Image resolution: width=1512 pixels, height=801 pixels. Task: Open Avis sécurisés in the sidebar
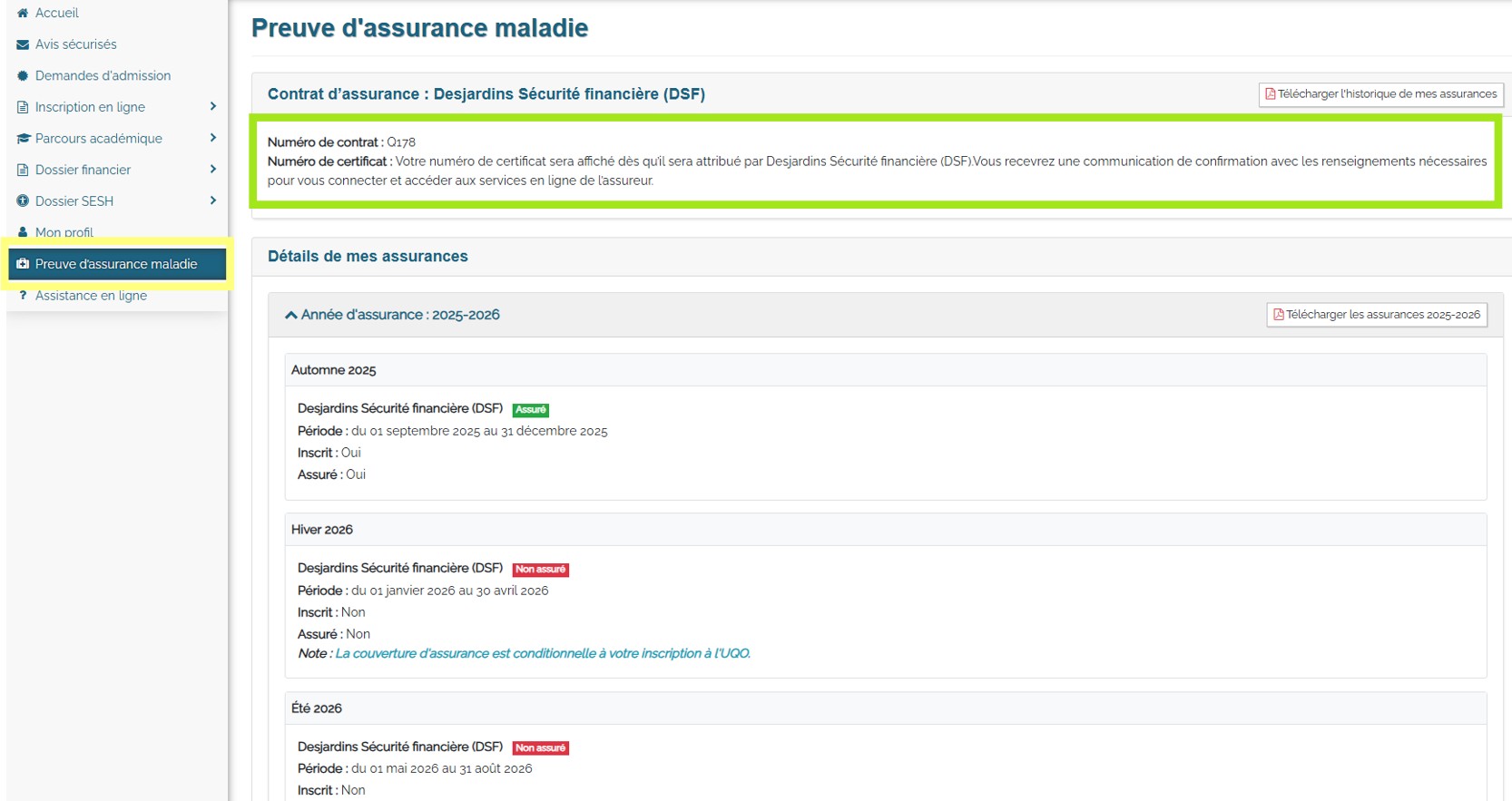75,44
